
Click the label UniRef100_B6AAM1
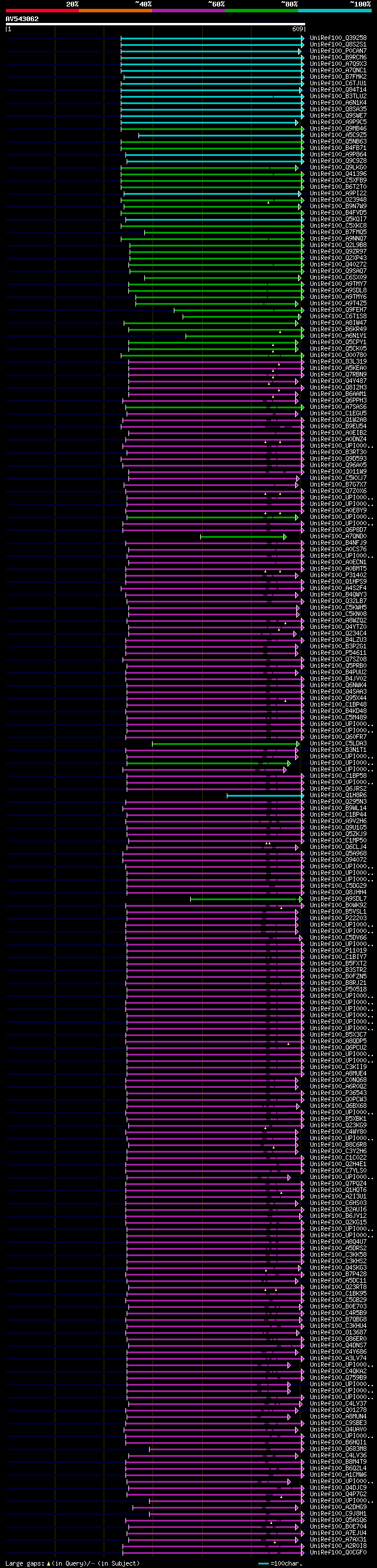click(x=338, y=394)
